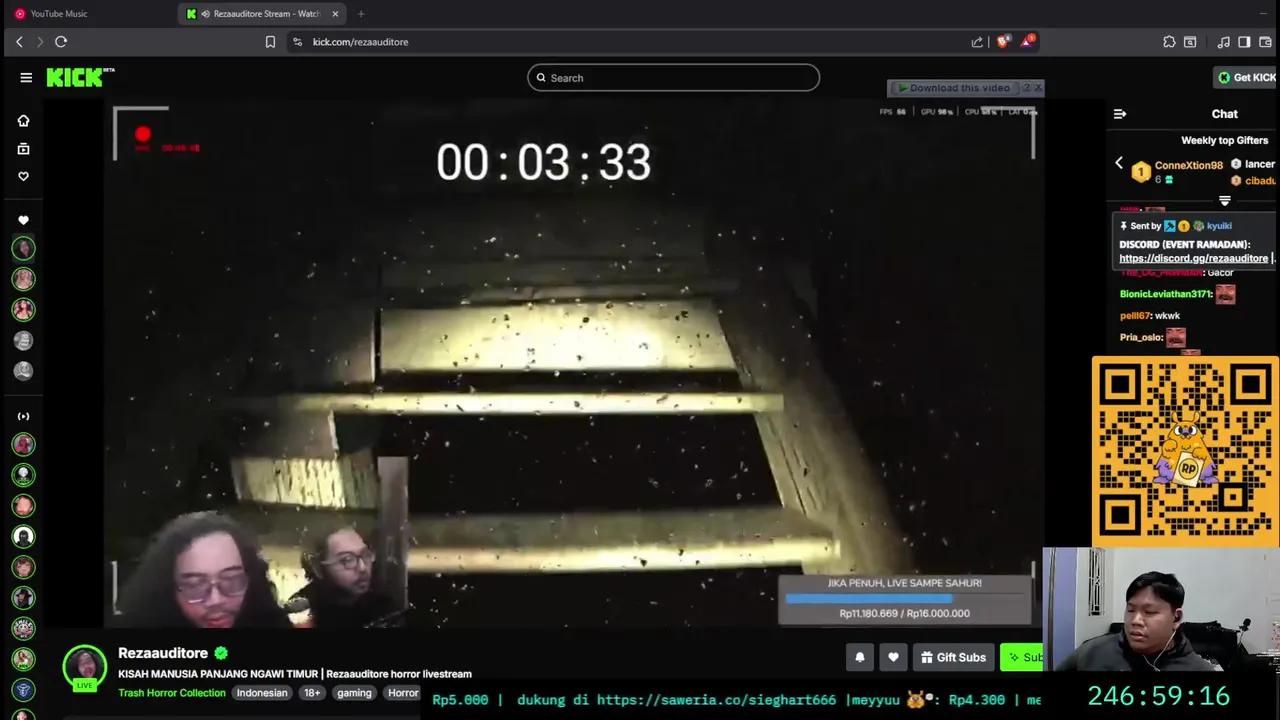Screen dimensions: 1280x720
Task: Open the tab search window icon
Action: 1190,42
